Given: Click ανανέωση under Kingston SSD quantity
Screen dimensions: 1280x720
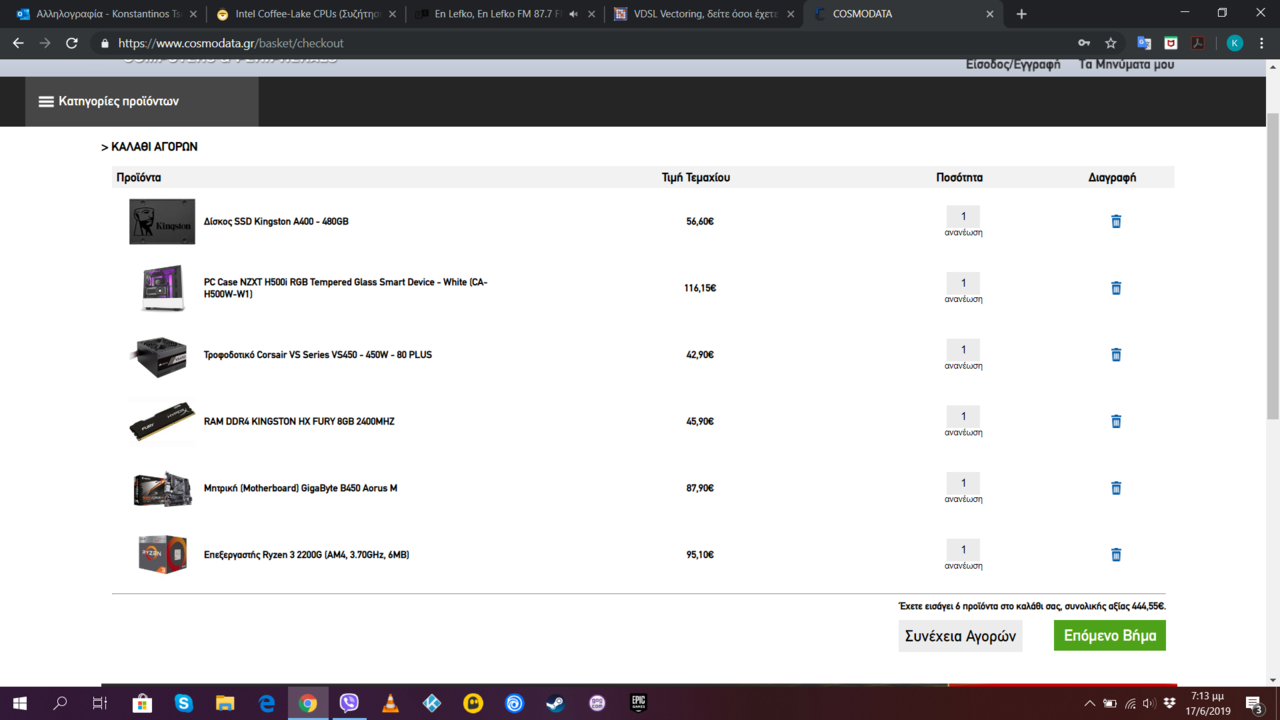Looking at the screenshot, I should click(963, 232).
